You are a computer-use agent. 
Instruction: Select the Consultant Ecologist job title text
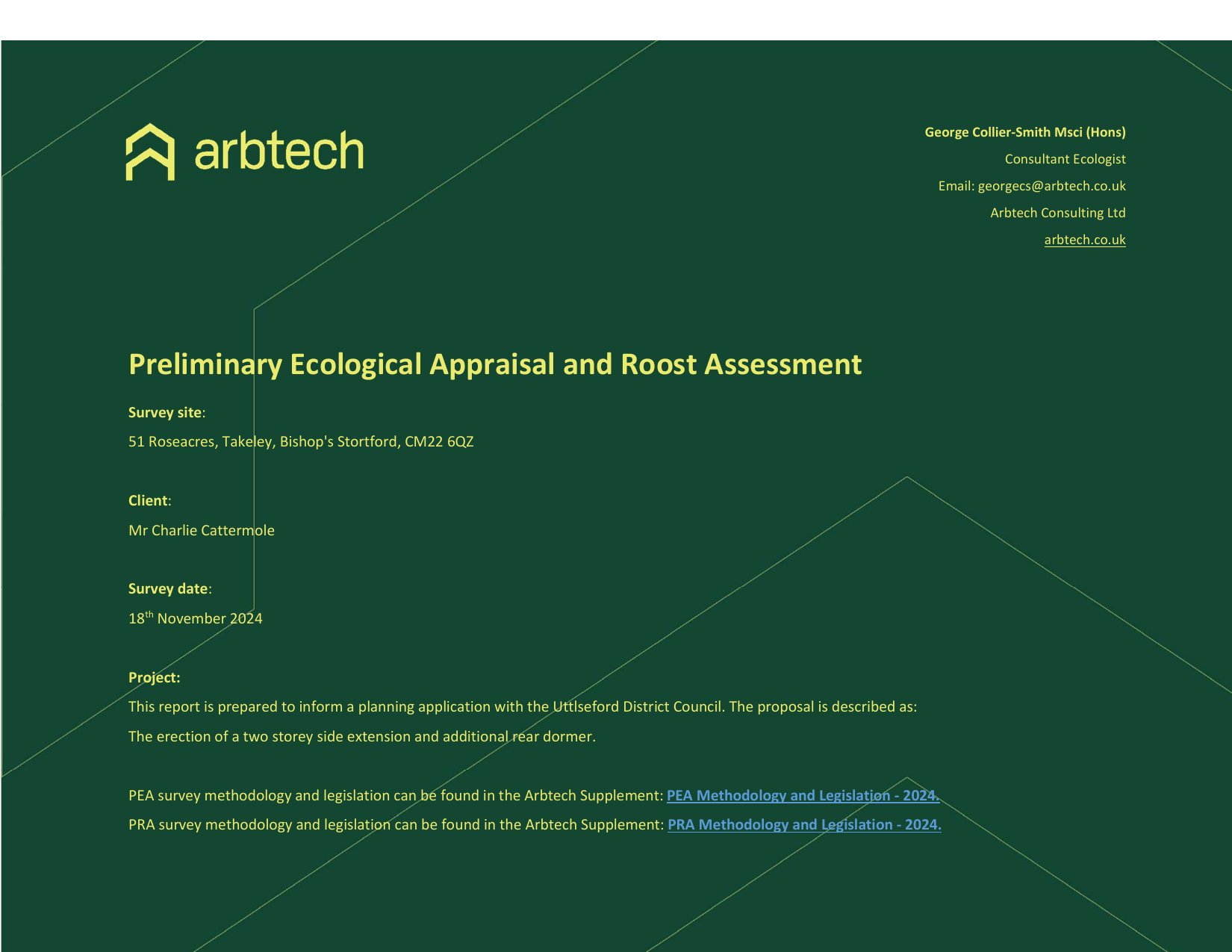tap(1065, 159)
